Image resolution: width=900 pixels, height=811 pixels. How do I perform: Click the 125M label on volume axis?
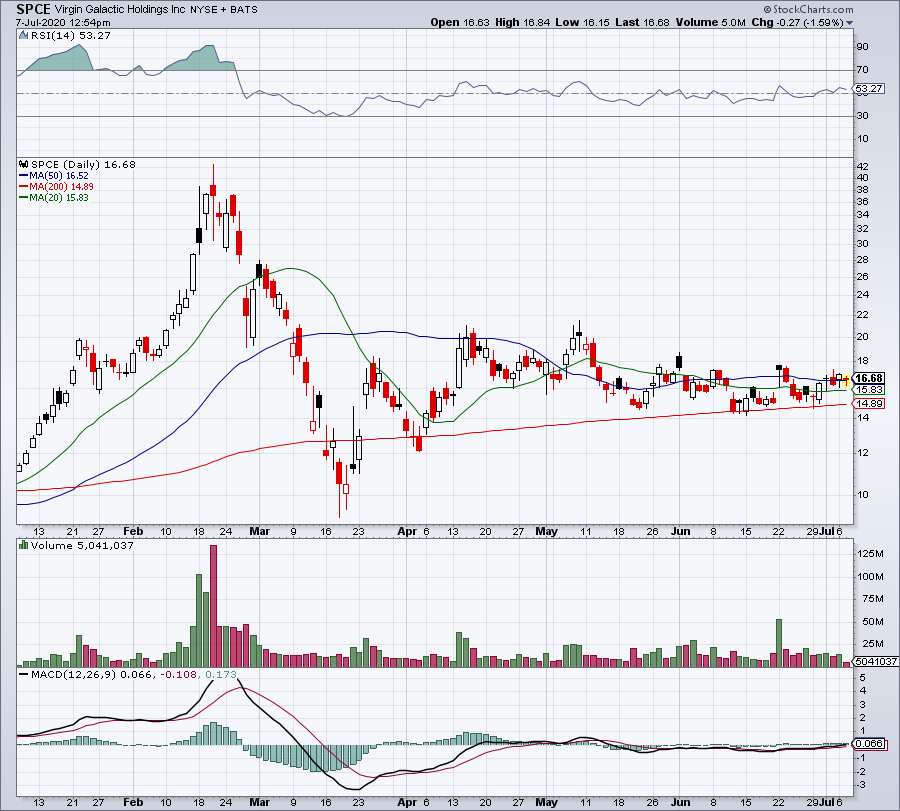(870, 553)
